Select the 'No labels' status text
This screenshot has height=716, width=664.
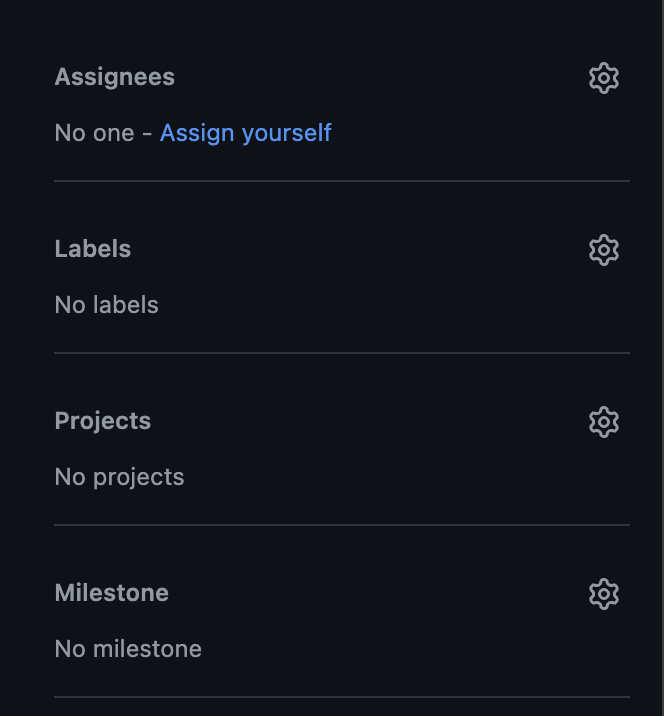(x=106, y=305)
